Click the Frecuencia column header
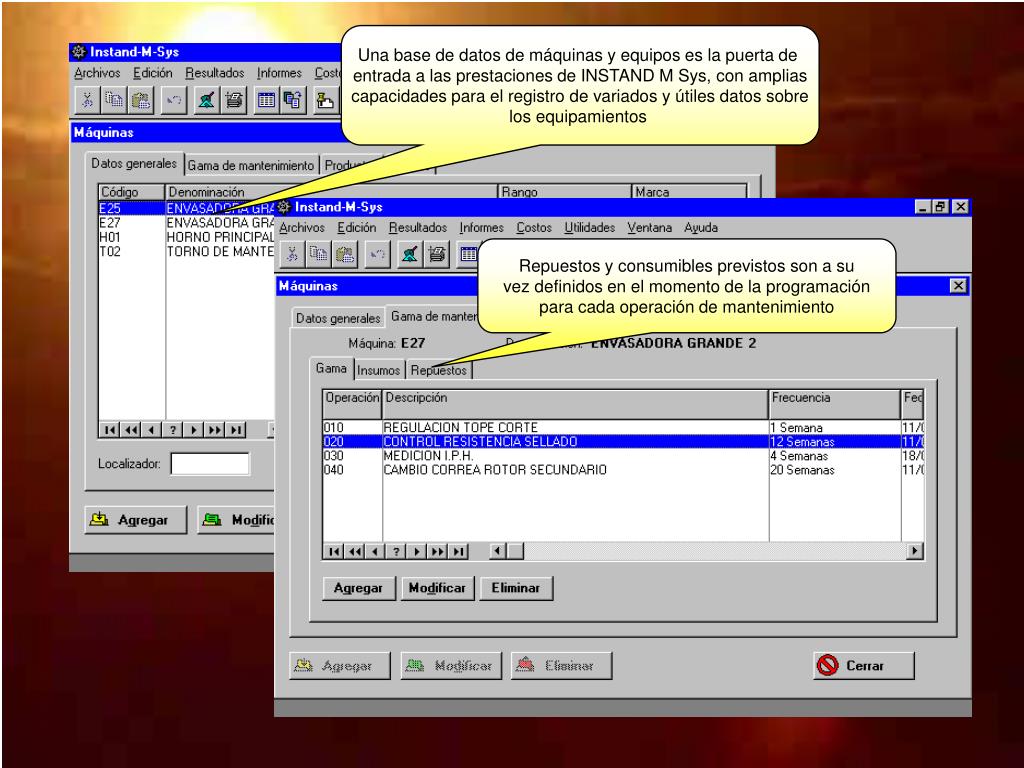Viewport: 1024px width, 768px height. [834, 404]
